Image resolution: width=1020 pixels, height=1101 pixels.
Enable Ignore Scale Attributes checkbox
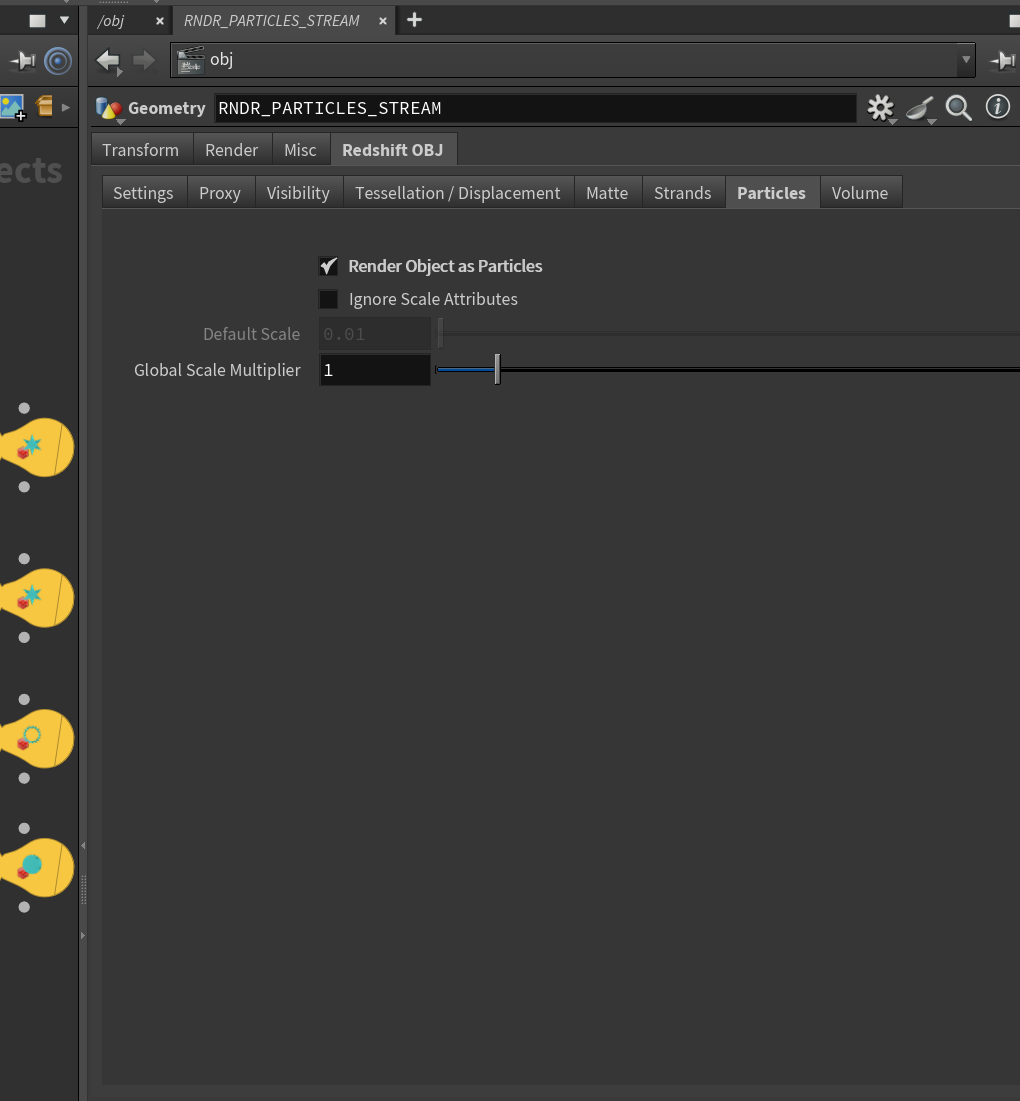(x=328, y=299)
